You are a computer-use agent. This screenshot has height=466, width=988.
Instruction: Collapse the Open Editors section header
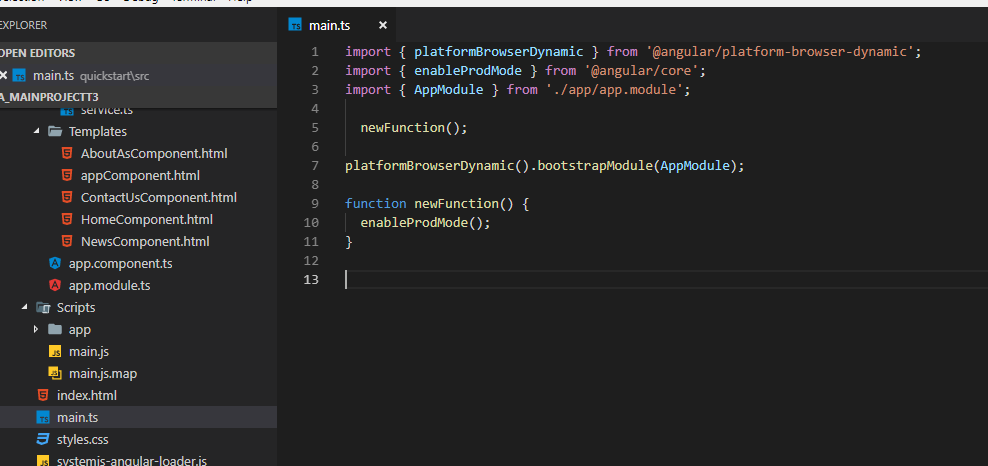tap(38, 53)
